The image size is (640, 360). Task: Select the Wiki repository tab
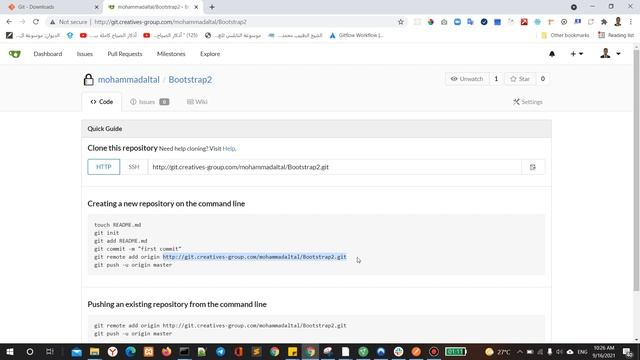[197, 102]
